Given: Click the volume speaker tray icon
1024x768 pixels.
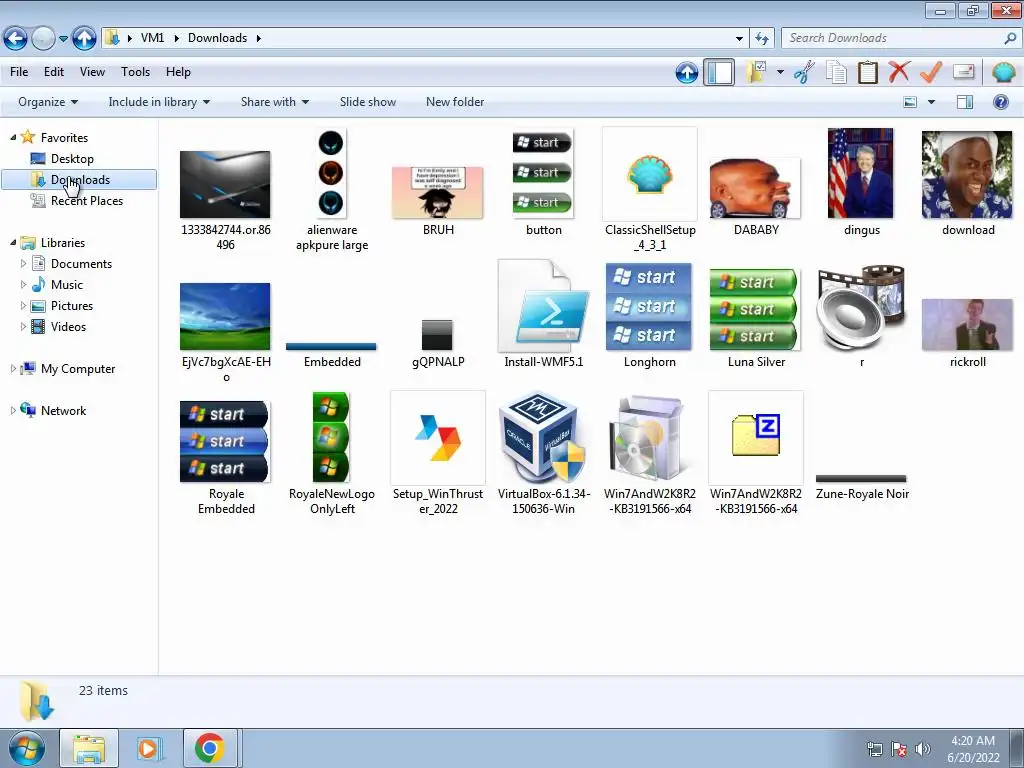Looking at the screenshot, I should click(922, 749).
